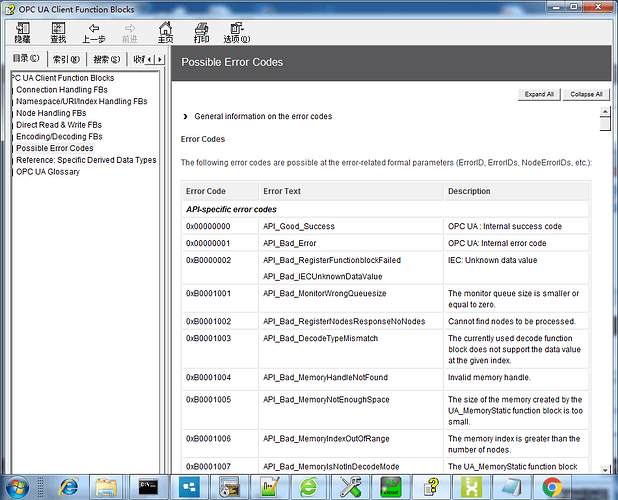
Task: Click the Locate (查找) toolbar icon
Action: pyautogui.click(x=58, y=33)
